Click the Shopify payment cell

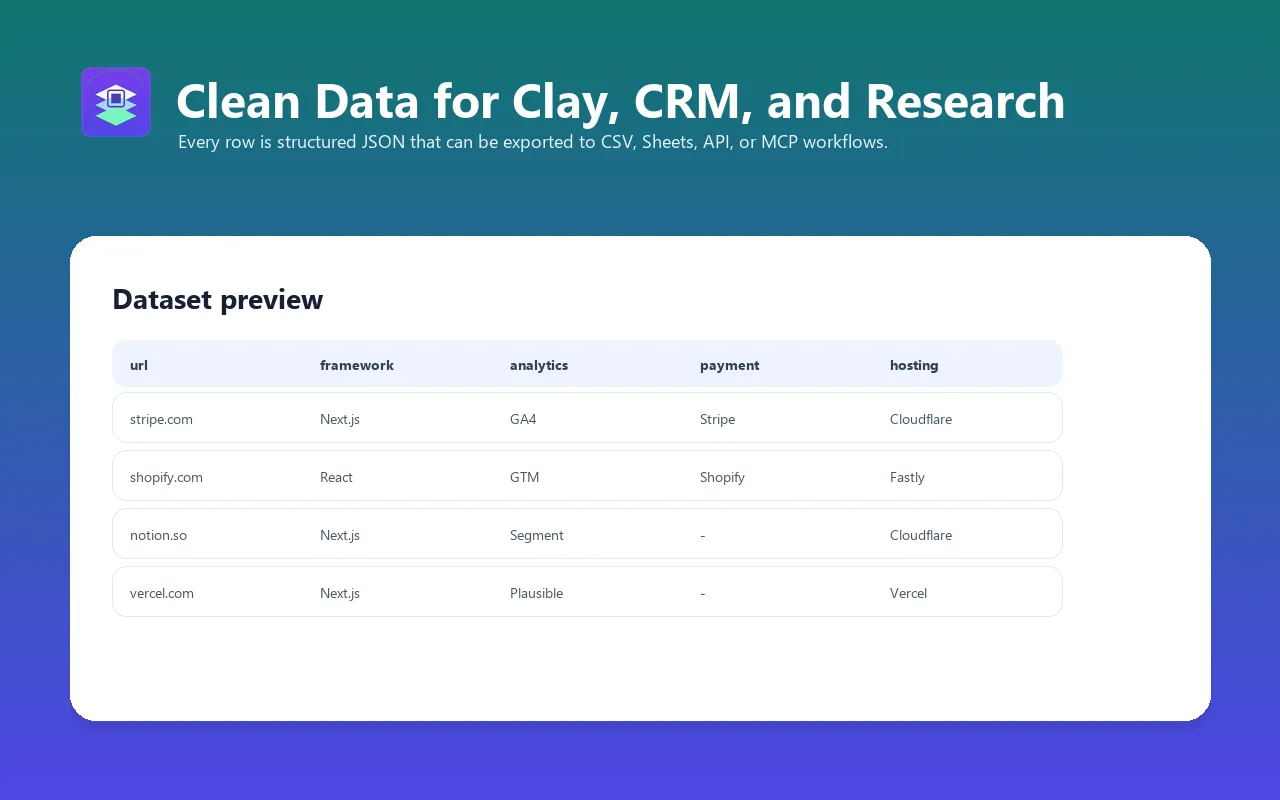(x=722, y=477)
